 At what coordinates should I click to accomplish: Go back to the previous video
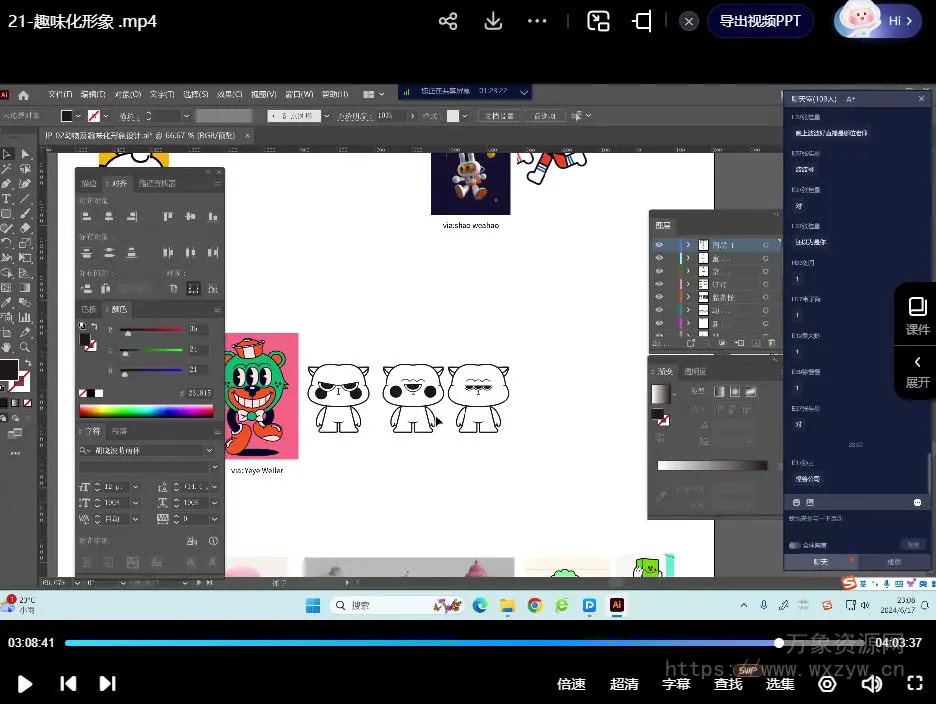(x=68, y=684)
